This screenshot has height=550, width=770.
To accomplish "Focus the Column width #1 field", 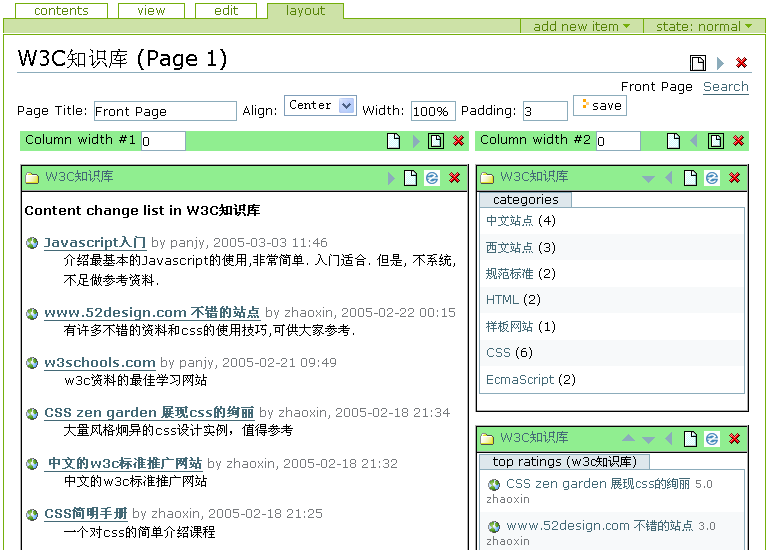I will coord(163,141).
